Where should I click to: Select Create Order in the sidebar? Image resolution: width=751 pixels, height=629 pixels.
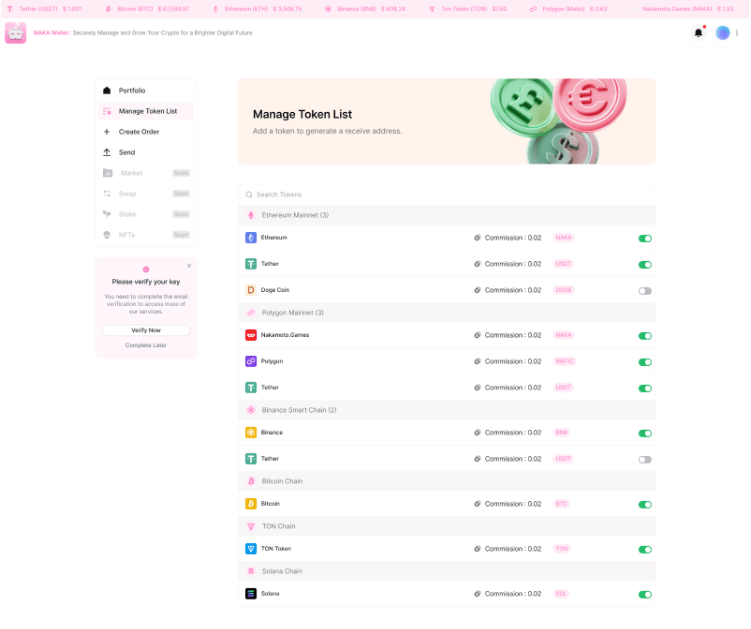(x=138, y=132)
